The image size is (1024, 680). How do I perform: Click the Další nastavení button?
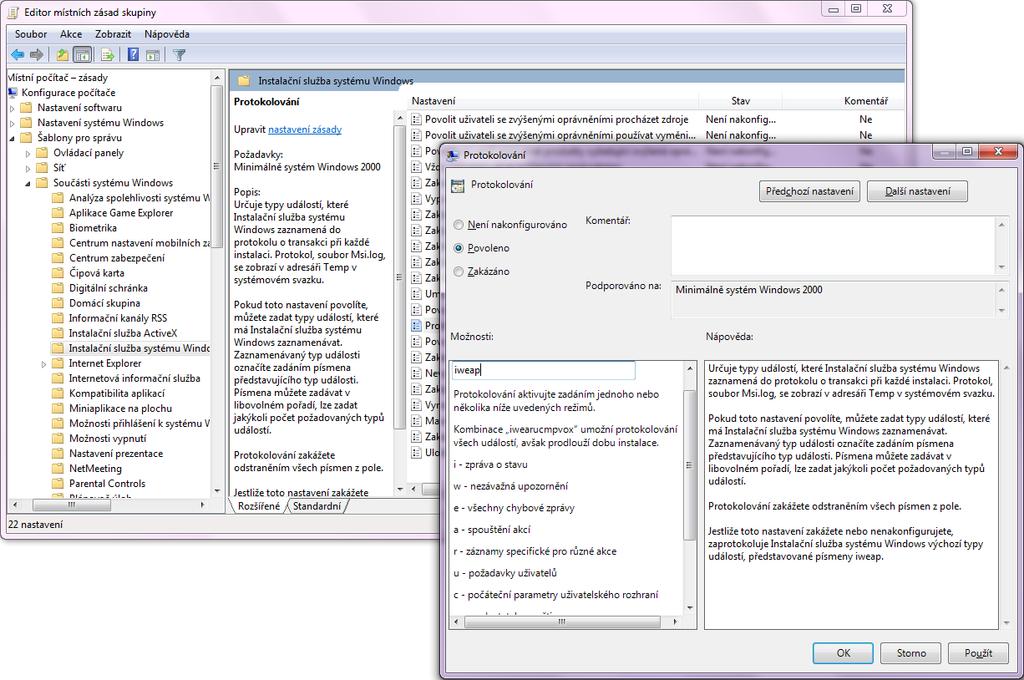pos(918,191)
